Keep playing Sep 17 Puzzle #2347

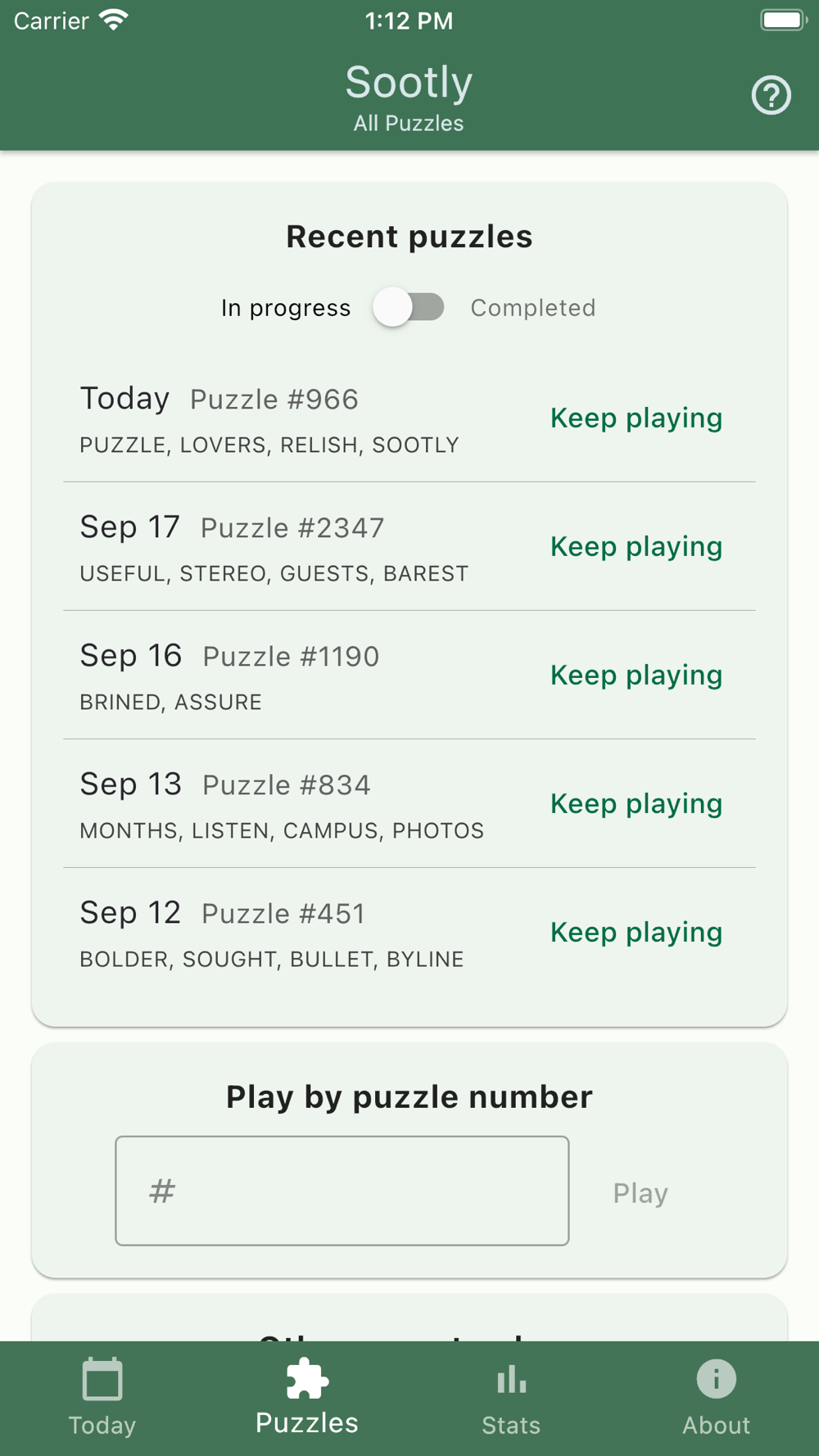[x=636, y=547]
